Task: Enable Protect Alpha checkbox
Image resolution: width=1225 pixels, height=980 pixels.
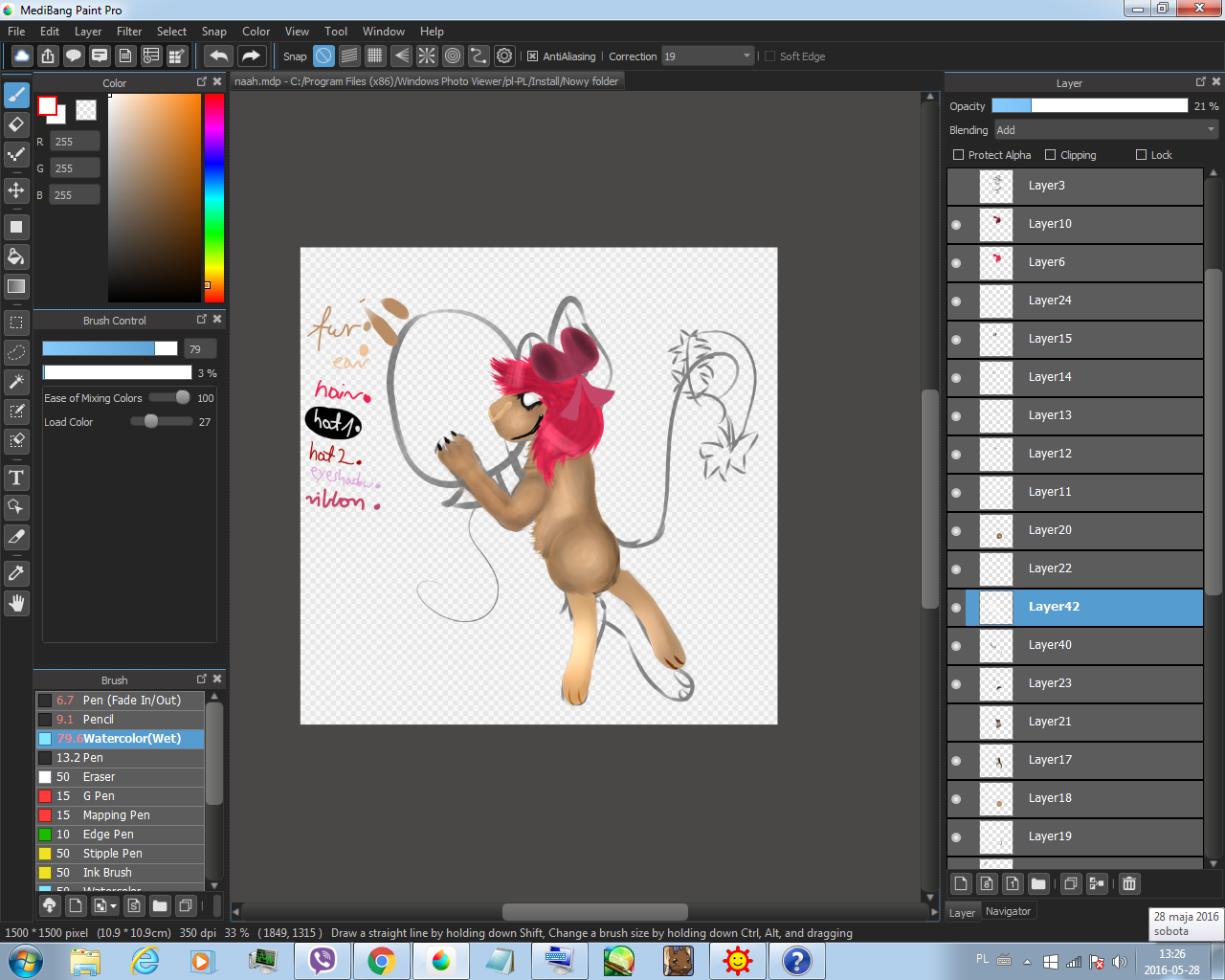Action: click(958, 155)
